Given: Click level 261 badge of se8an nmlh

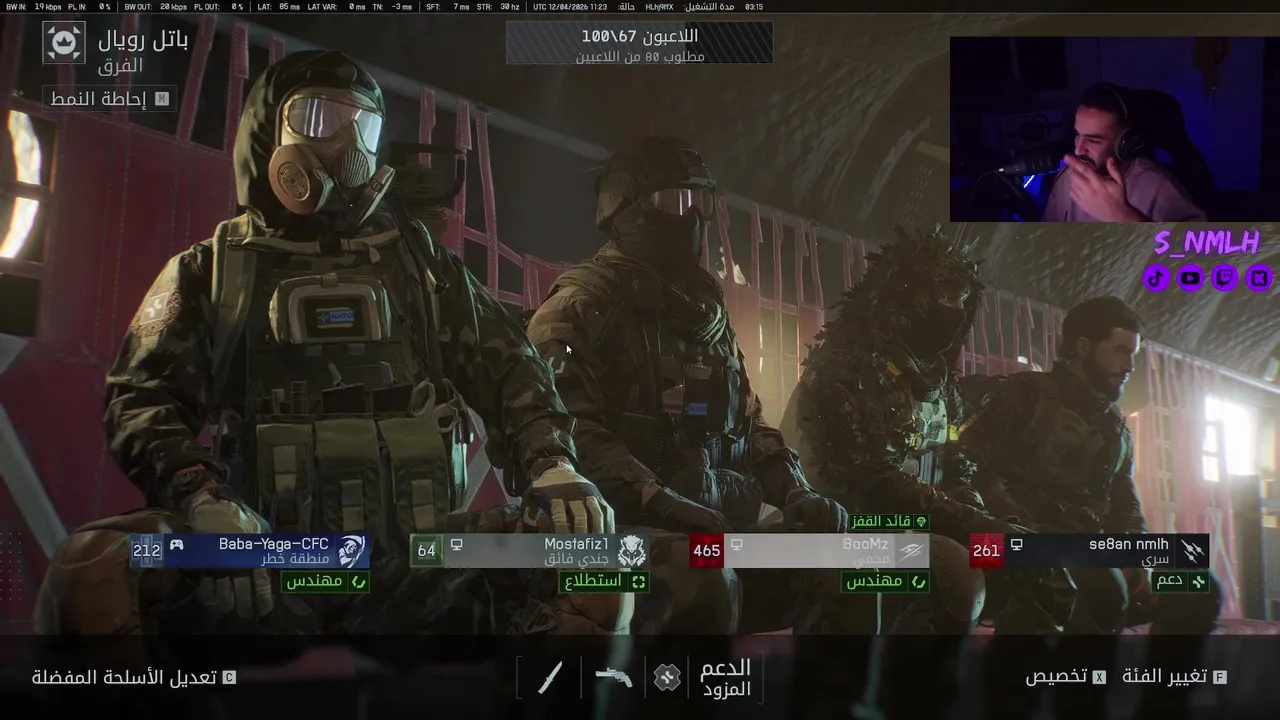Looking at the screenshot, I should tap(986, 551).
